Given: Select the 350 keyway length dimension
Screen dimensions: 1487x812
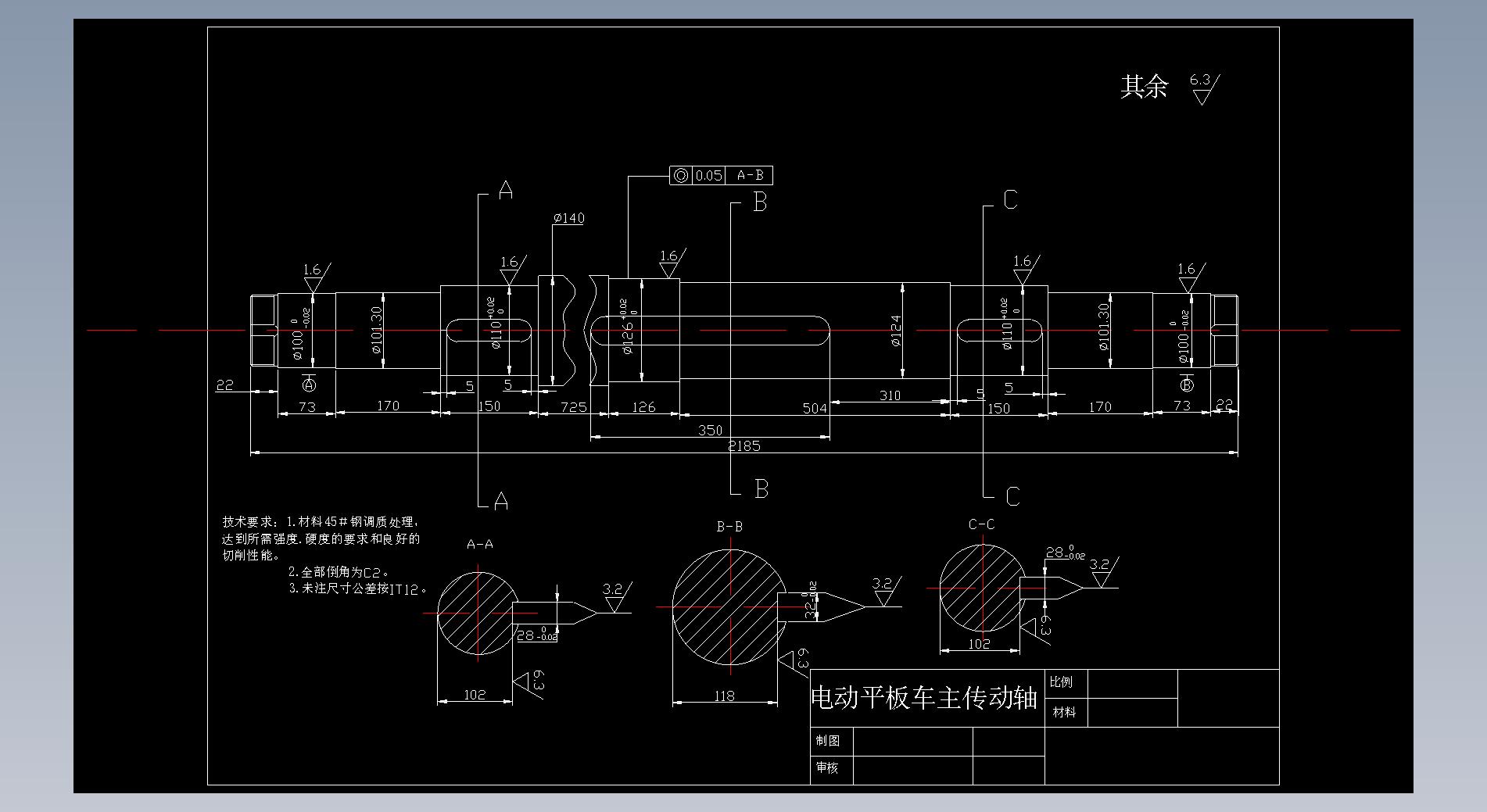Looking at the screenshot, I should (710, 431).
